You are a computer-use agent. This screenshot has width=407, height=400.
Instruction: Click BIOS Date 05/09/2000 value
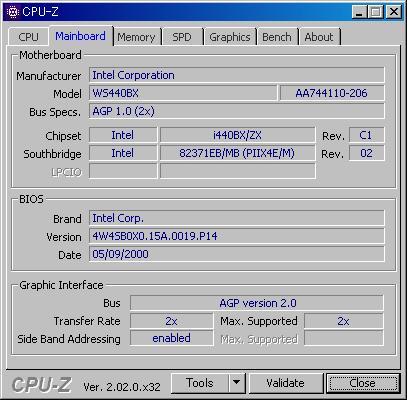pyautogui.click(x=237, y=254)
